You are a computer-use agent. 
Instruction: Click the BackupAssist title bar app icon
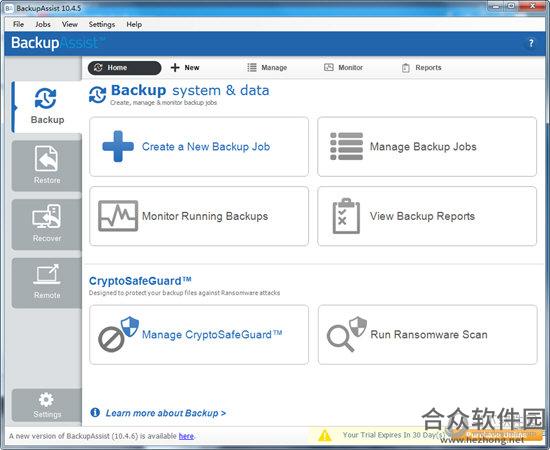[9, 8]
